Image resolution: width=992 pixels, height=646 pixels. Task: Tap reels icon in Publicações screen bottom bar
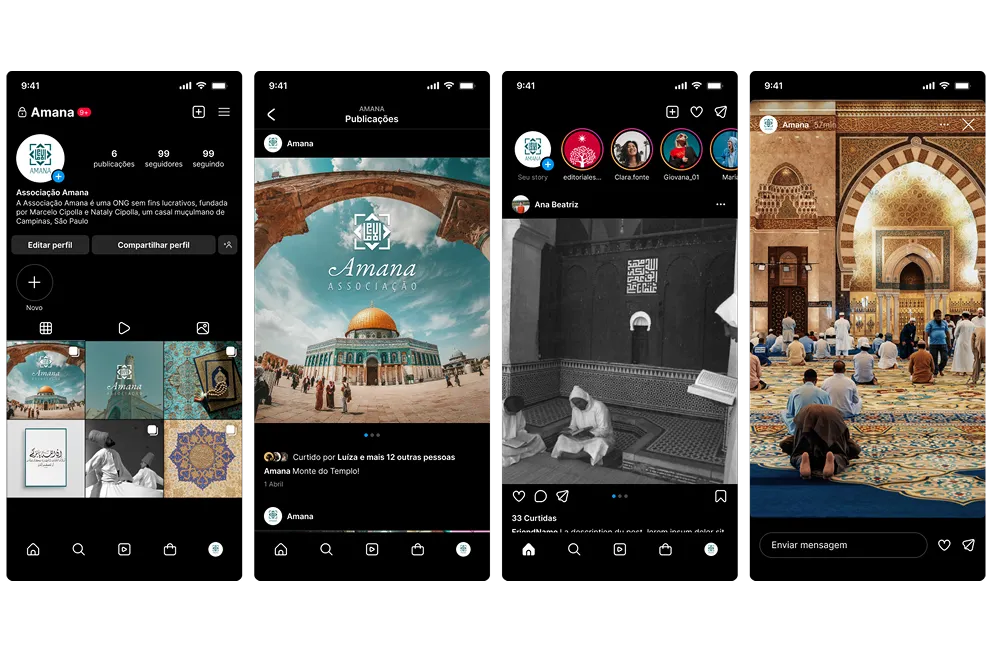tap(372, 549)
